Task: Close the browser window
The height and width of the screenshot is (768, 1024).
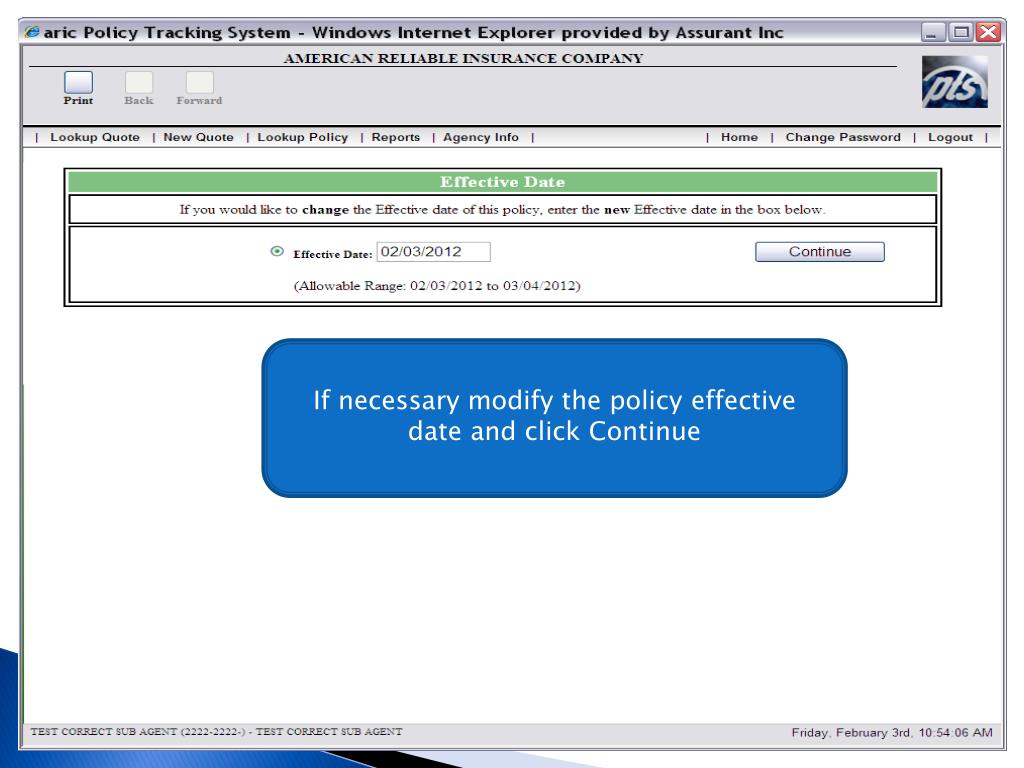Action: click(989, 32)
